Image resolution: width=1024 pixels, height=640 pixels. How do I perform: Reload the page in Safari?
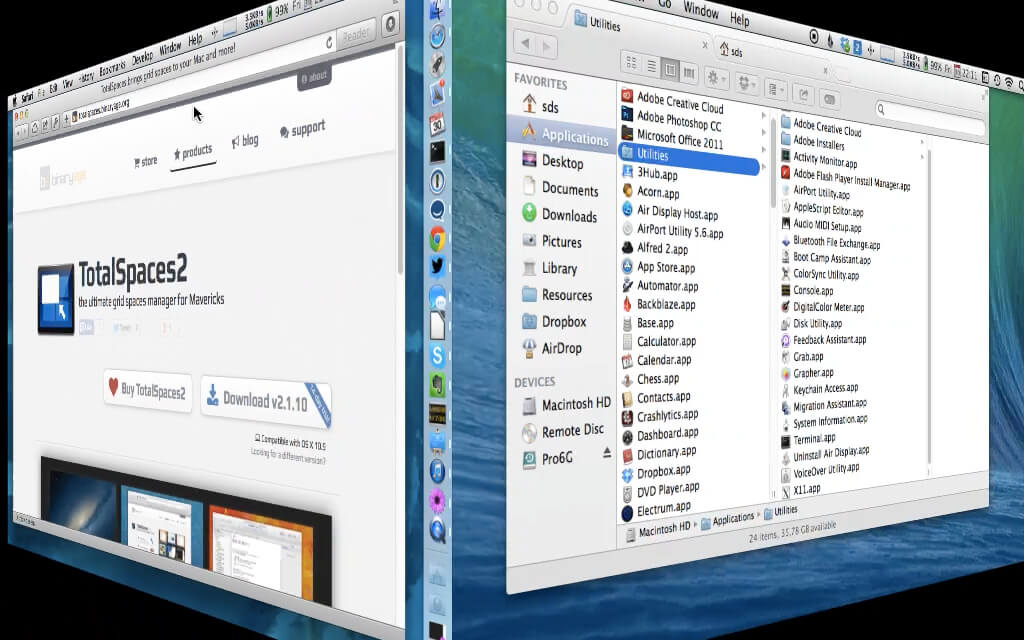point(328,43)
